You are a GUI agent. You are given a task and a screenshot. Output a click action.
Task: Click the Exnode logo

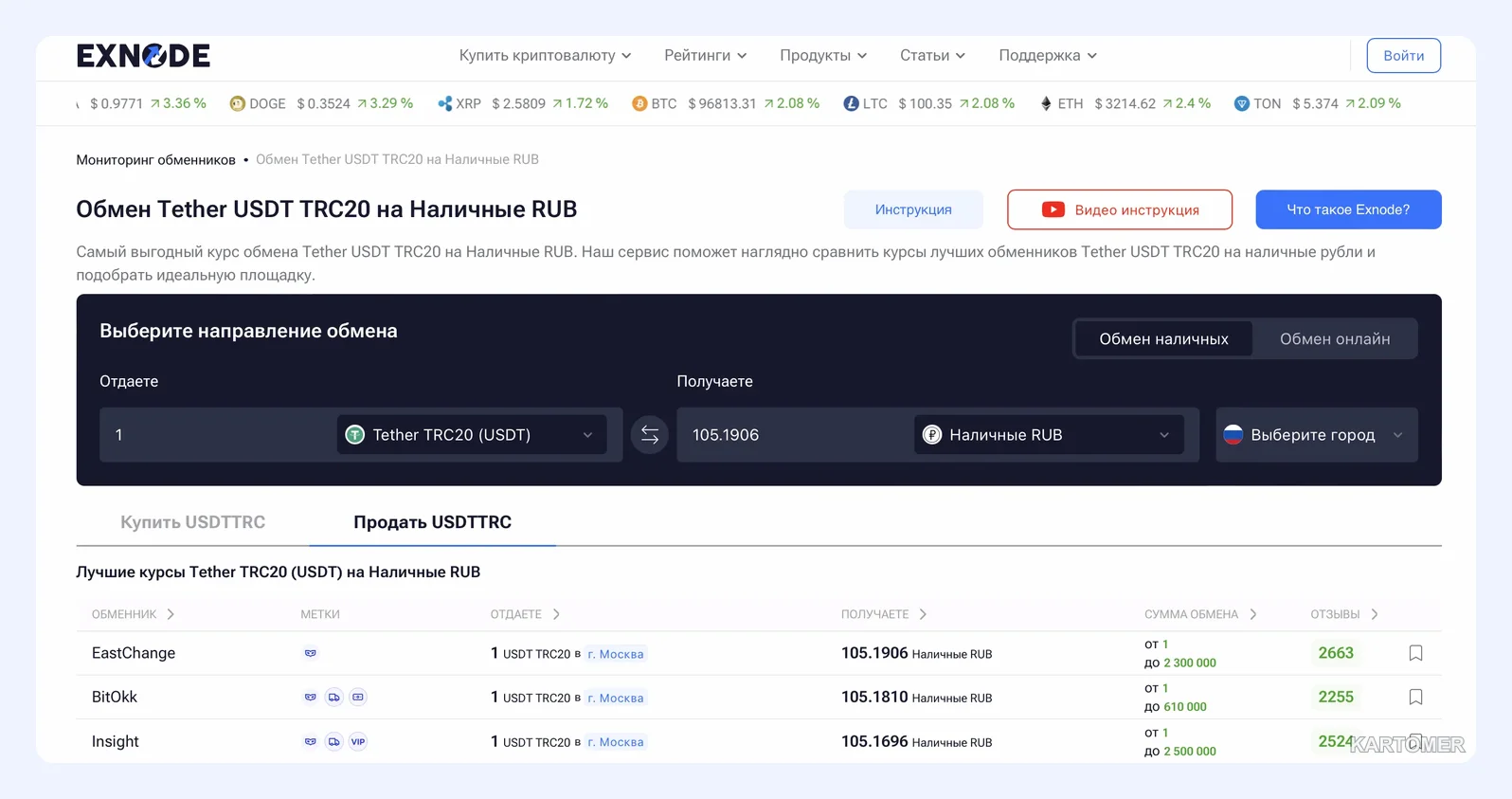pyautogui.click(x=143, y=56)
